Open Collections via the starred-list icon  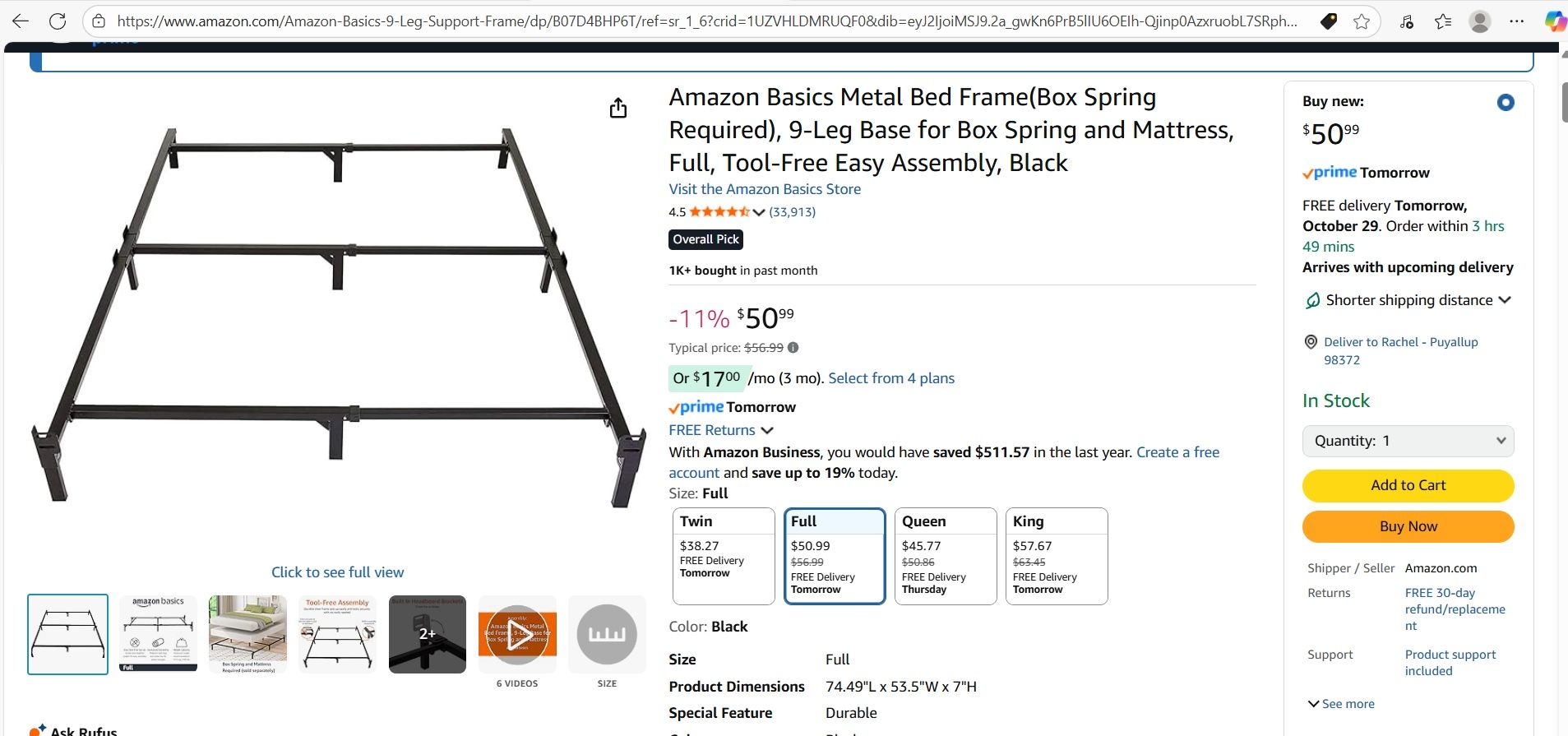(x=1443, y=21)
